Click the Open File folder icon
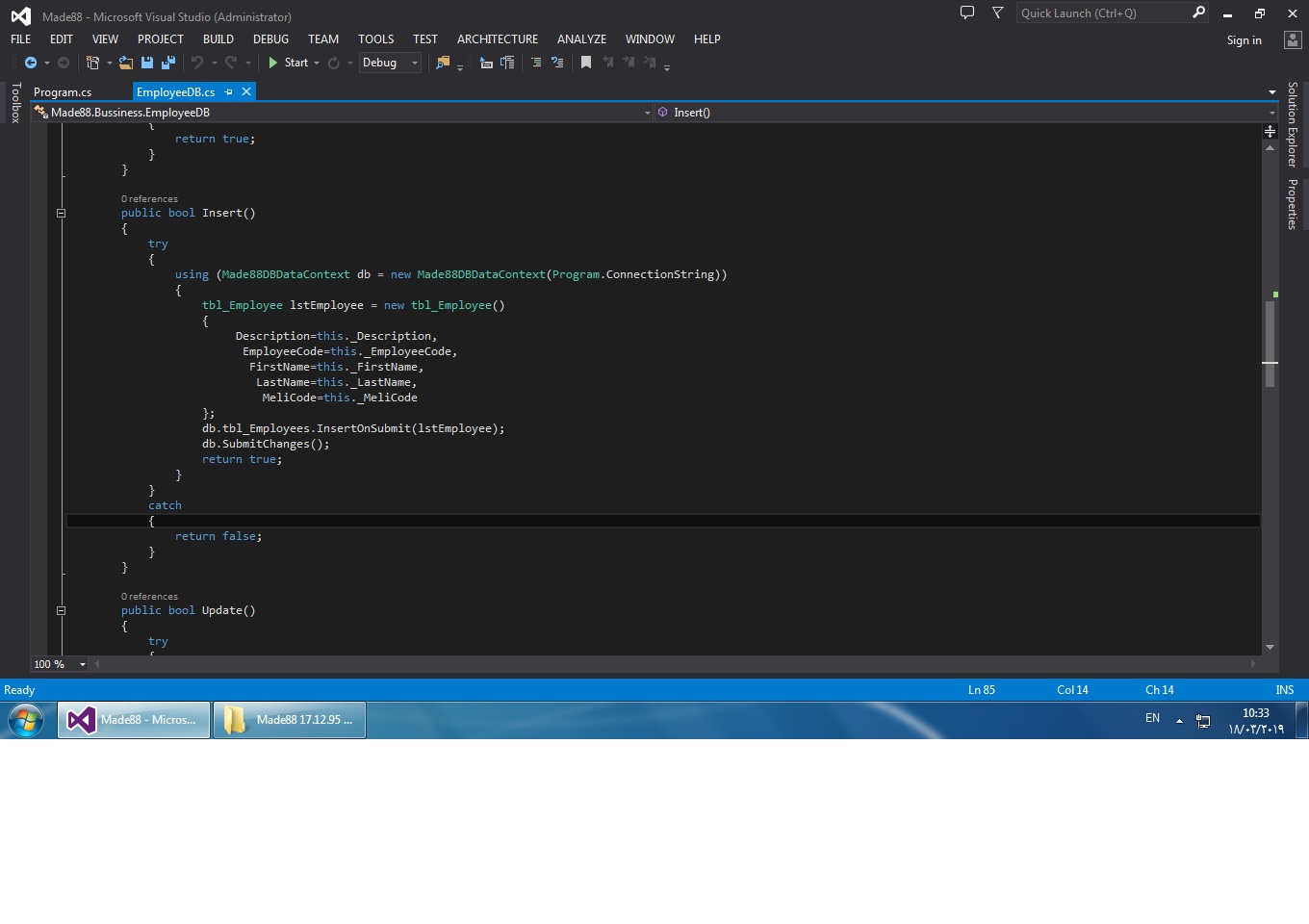This screenshot has height=924, width=1309. pos(126,63)
